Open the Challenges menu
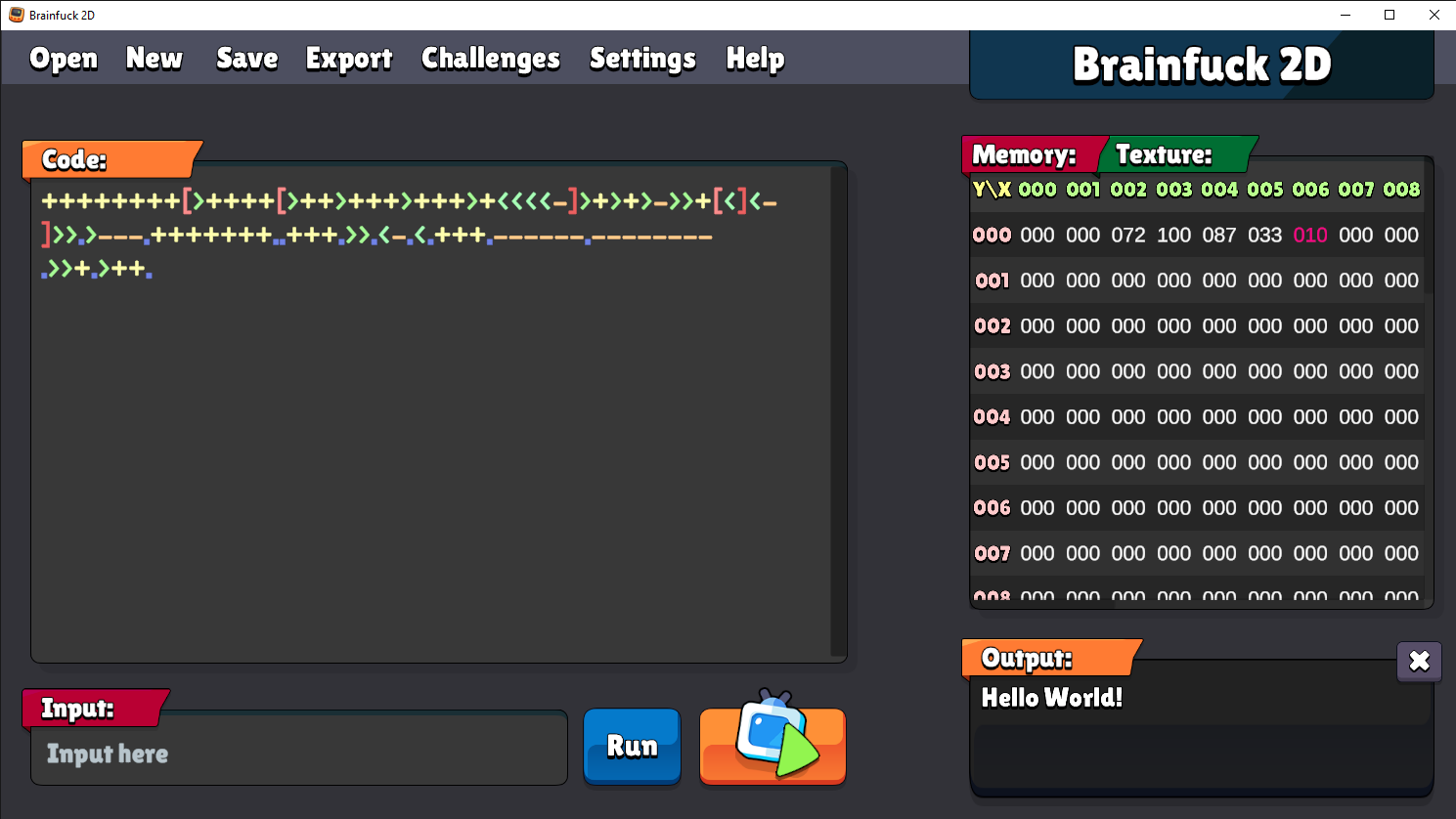The image size is (1456, 819). coord(491,59)
